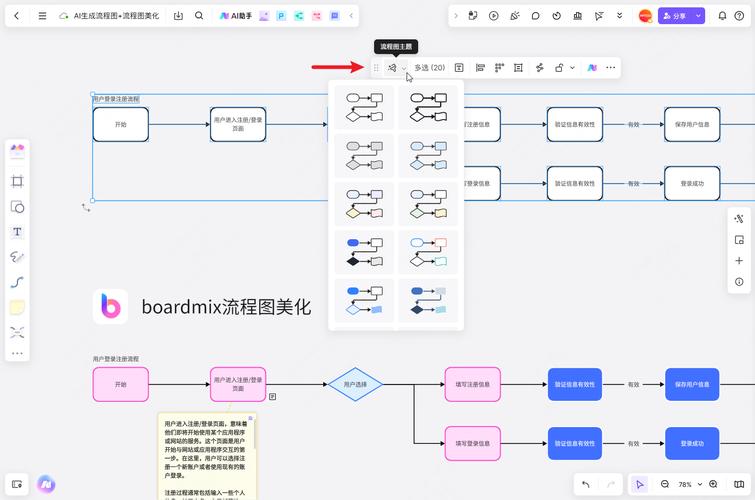Open the hamburger main menu
This screenshot has height=500, width=755.
pyautogui.click(x=42, y=16)
